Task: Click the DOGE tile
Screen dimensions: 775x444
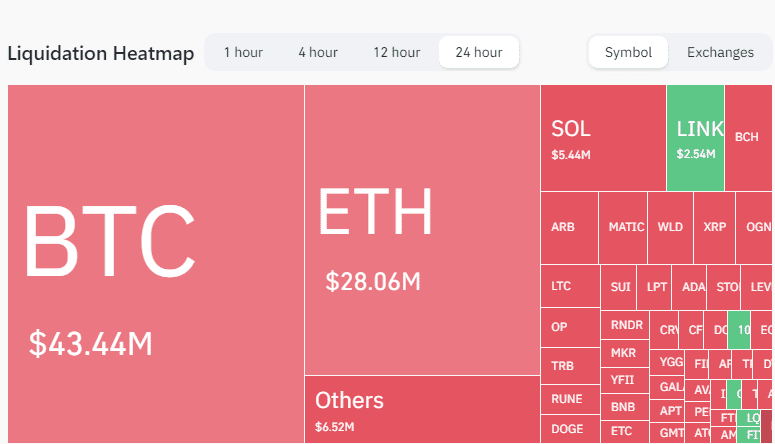Action: point(570,429)
